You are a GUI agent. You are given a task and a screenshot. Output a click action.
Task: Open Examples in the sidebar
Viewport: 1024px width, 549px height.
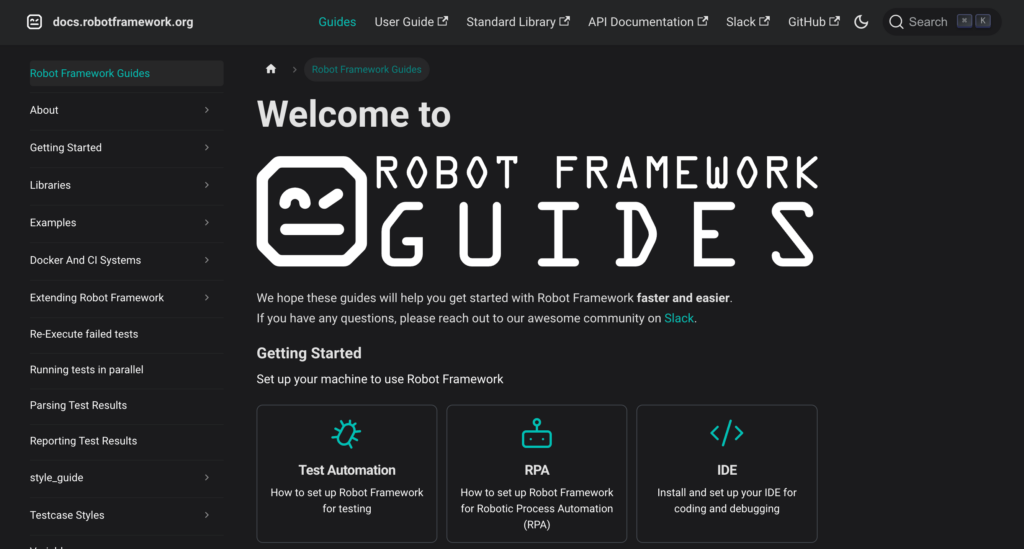point(53,223)
